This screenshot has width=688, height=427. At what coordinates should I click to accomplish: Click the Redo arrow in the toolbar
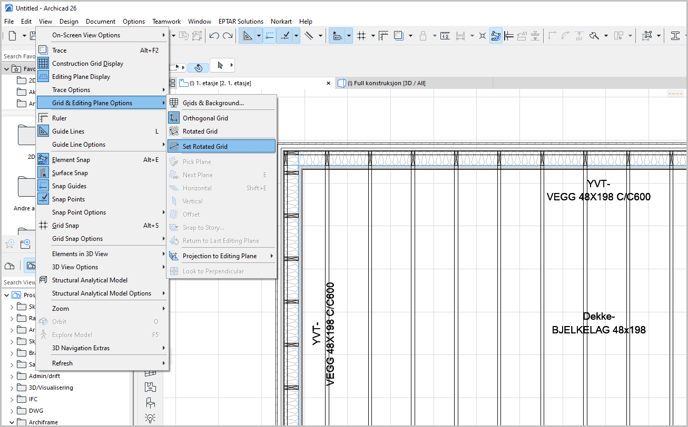tap(228, 36)
